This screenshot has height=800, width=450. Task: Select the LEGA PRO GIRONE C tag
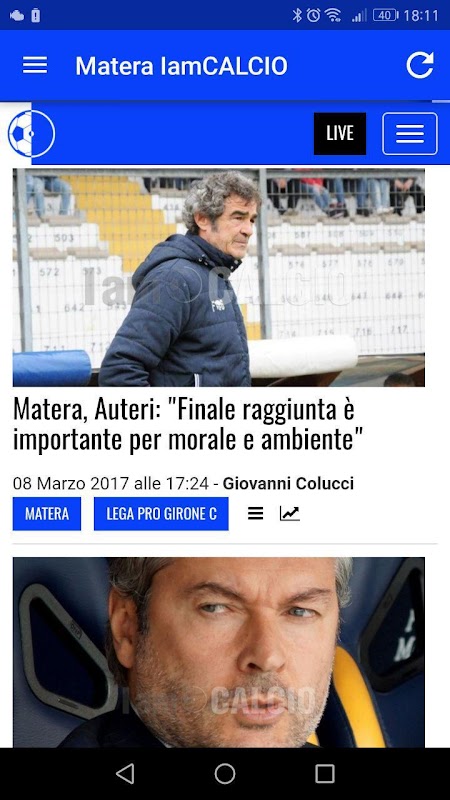pos(161,514)
